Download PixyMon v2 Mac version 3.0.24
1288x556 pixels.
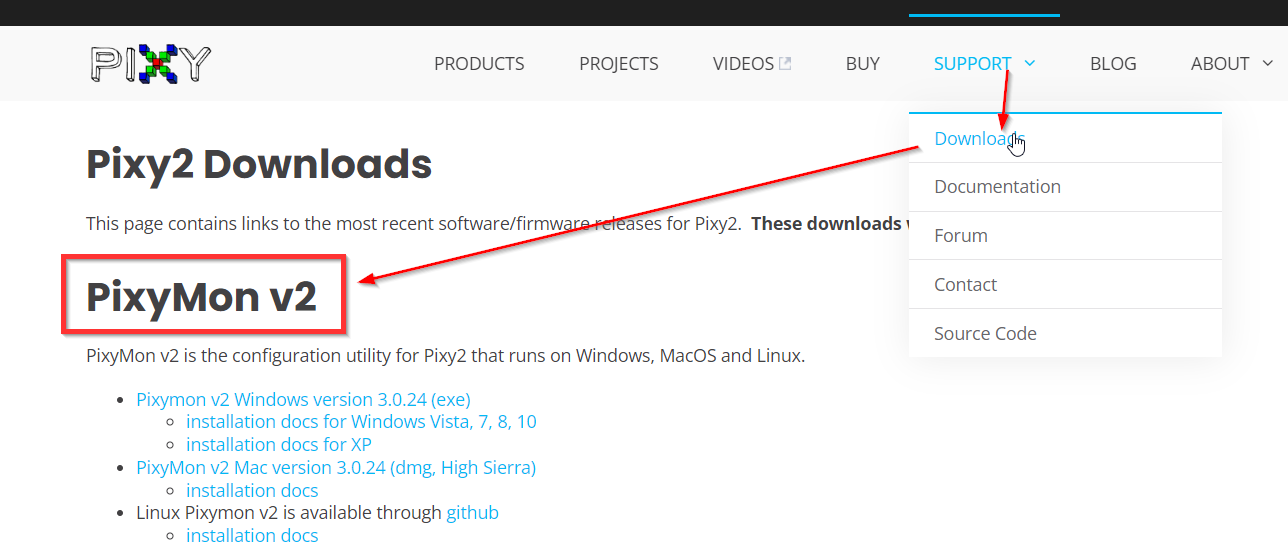[336, 468]
